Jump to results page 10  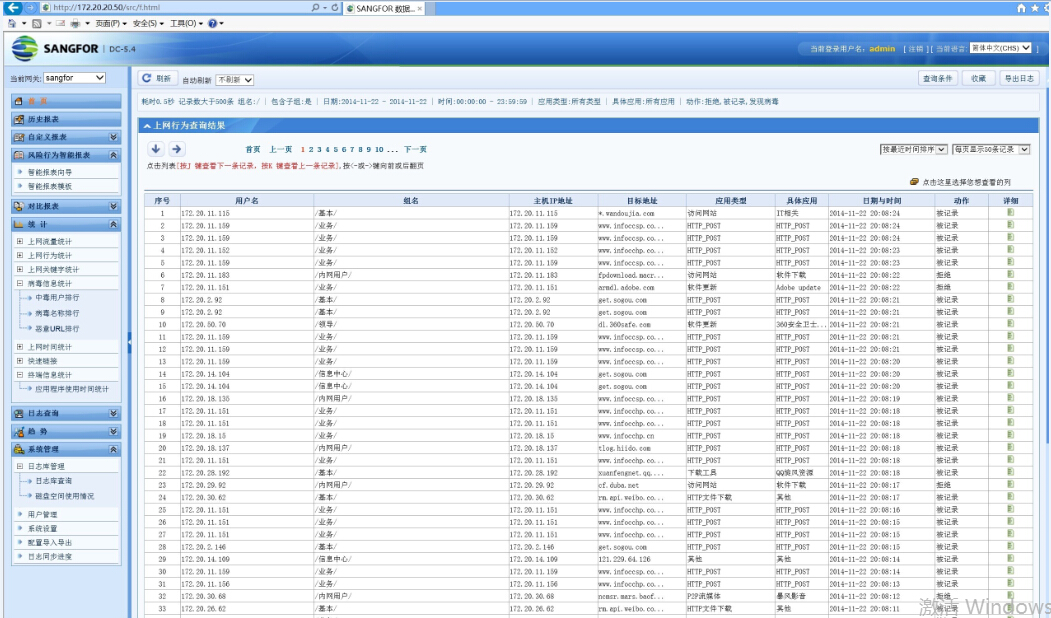click(x=379, y=149)
